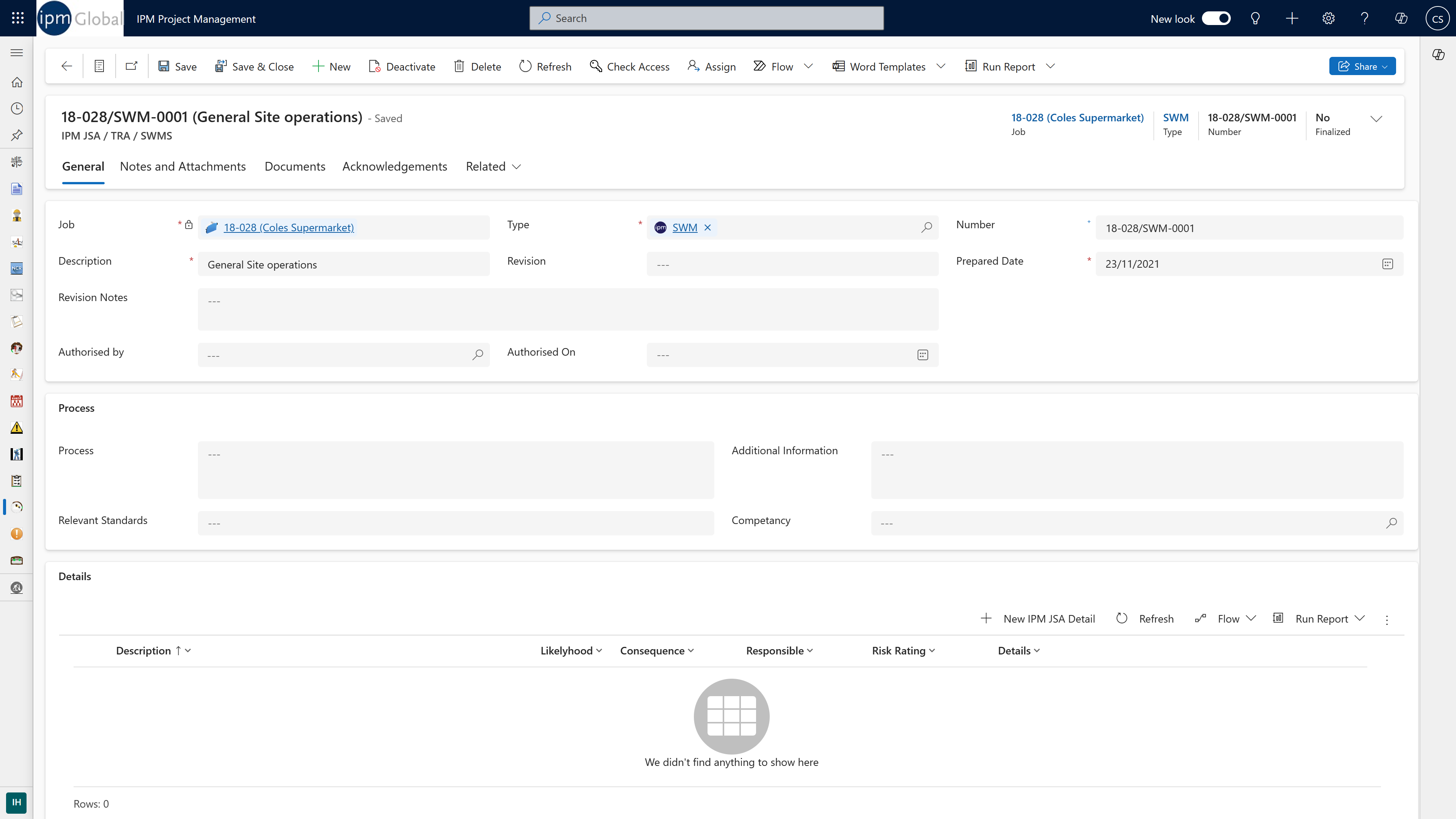Open the IH area switcher
Image resolution: width=1456 pixels, height=819 pixels.
tap(16, 803)
